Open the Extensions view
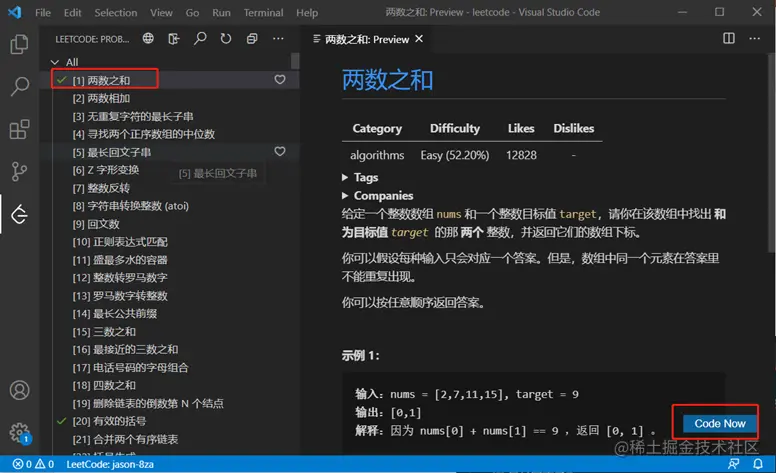The width and height of the screenshot is (776, 473). tap(19, 129)
